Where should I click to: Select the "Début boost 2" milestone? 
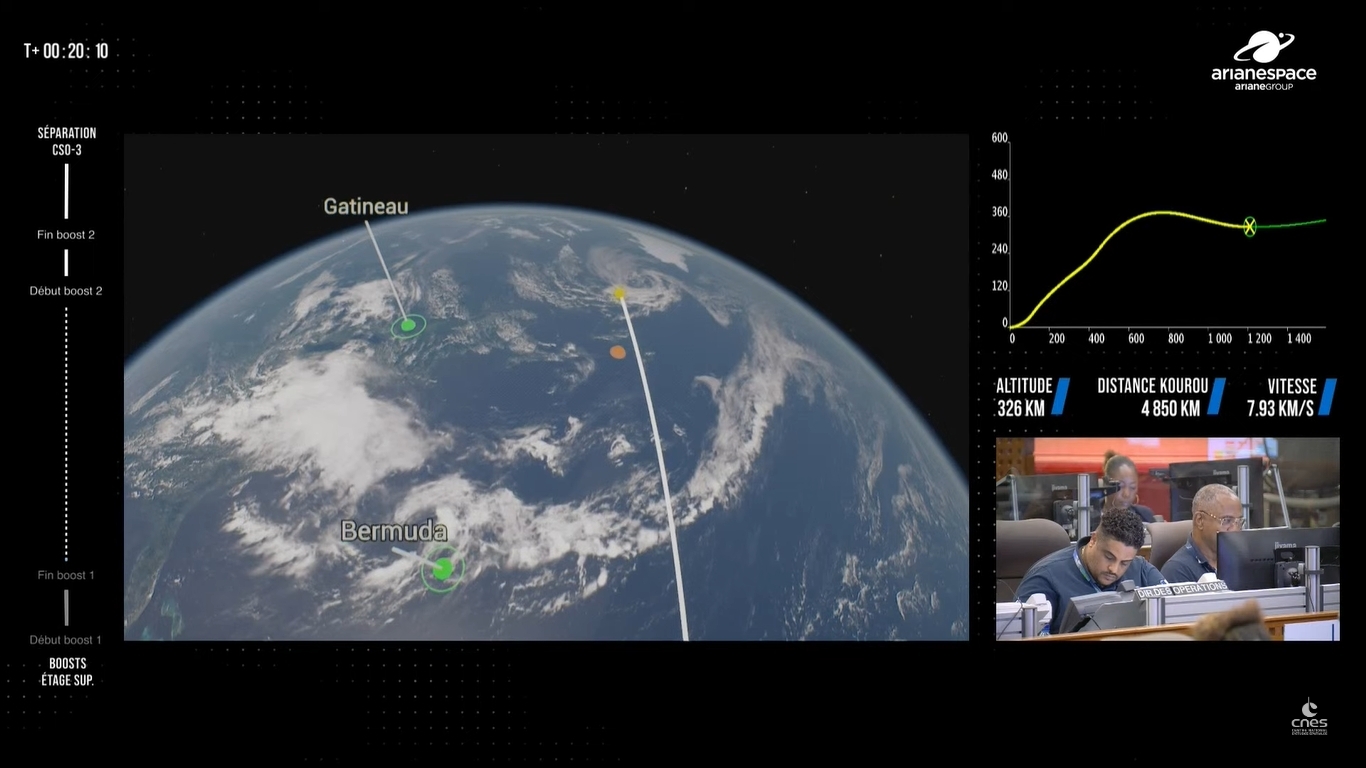pos(66,291)
